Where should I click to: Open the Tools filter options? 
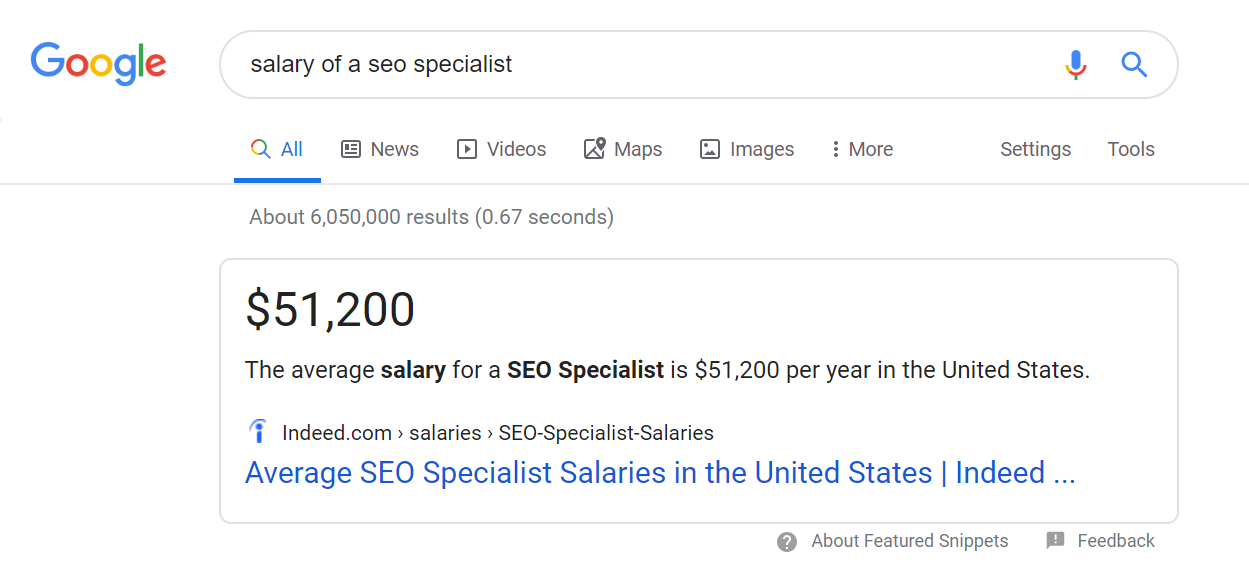[1131, 149]
